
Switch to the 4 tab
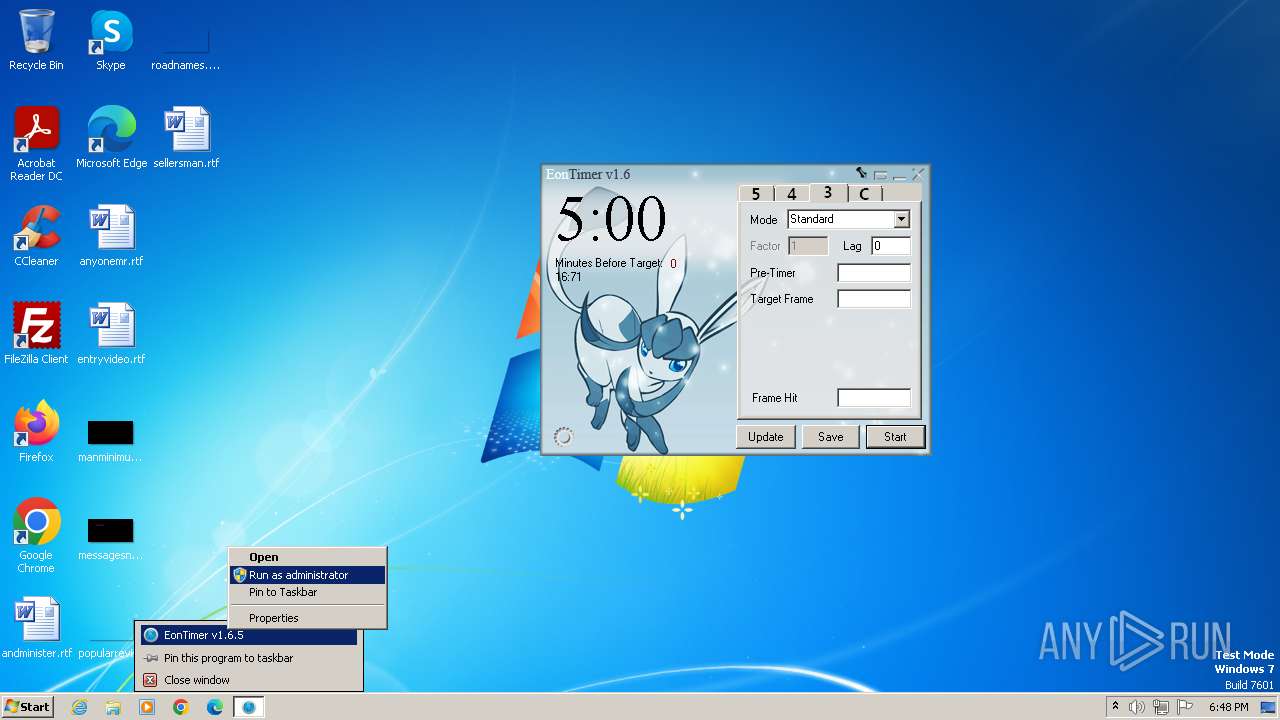coord(791,193)
